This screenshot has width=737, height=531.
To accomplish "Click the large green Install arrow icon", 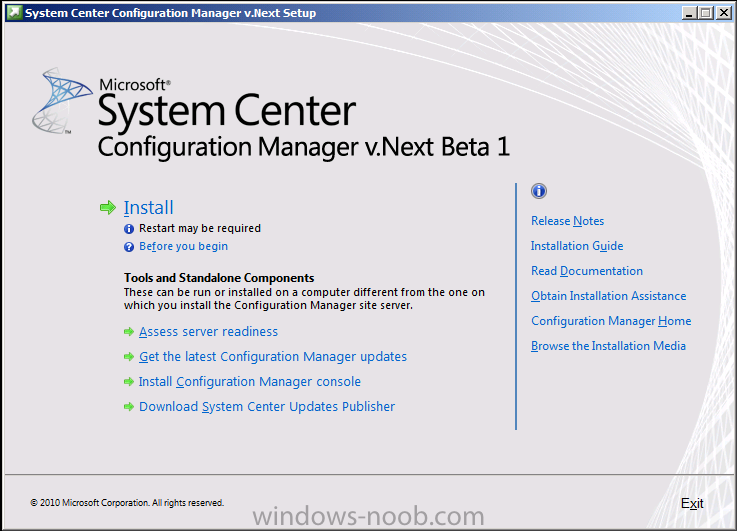I will pos(108,207).
